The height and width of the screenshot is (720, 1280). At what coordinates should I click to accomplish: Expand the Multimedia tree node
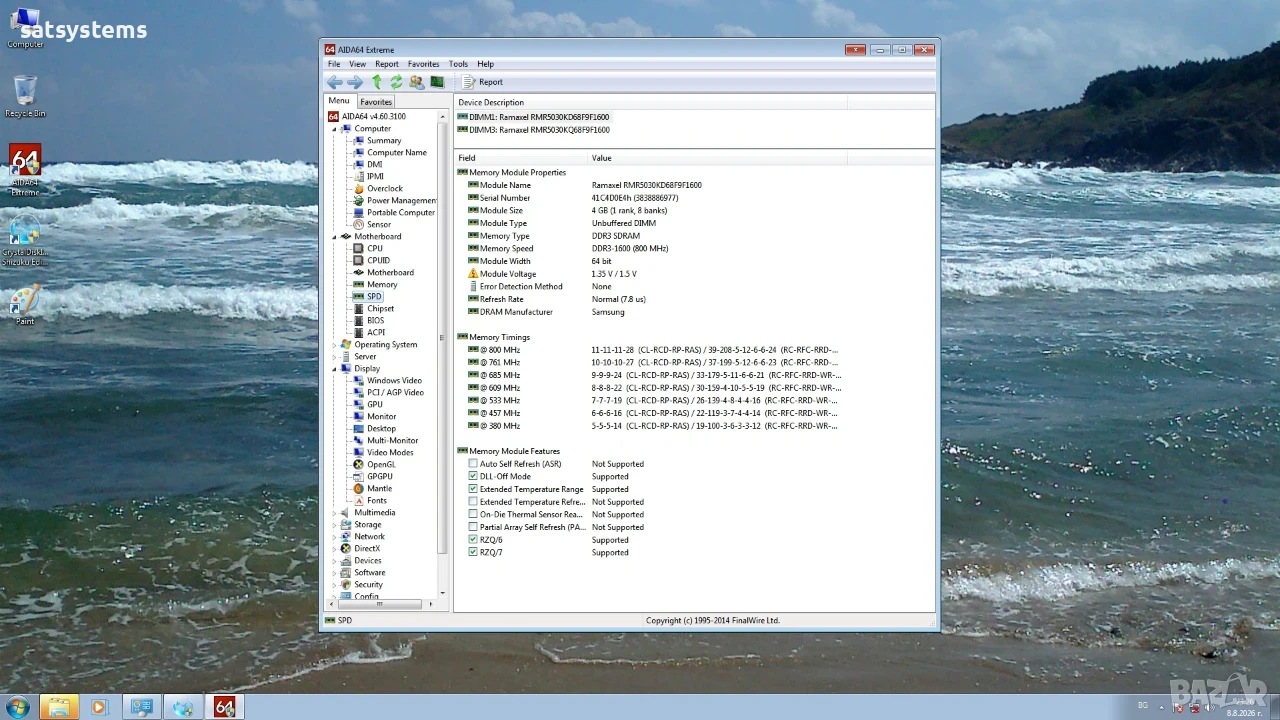point(335,513)
